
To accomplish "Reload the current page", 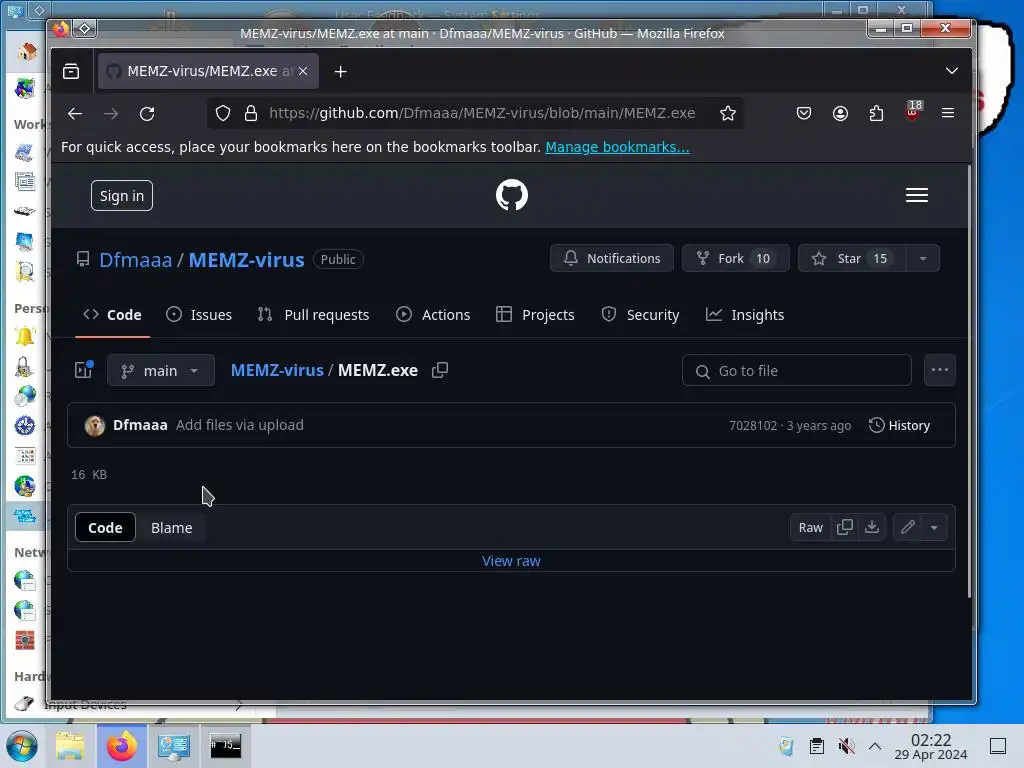I will click(x=148, y=113).
